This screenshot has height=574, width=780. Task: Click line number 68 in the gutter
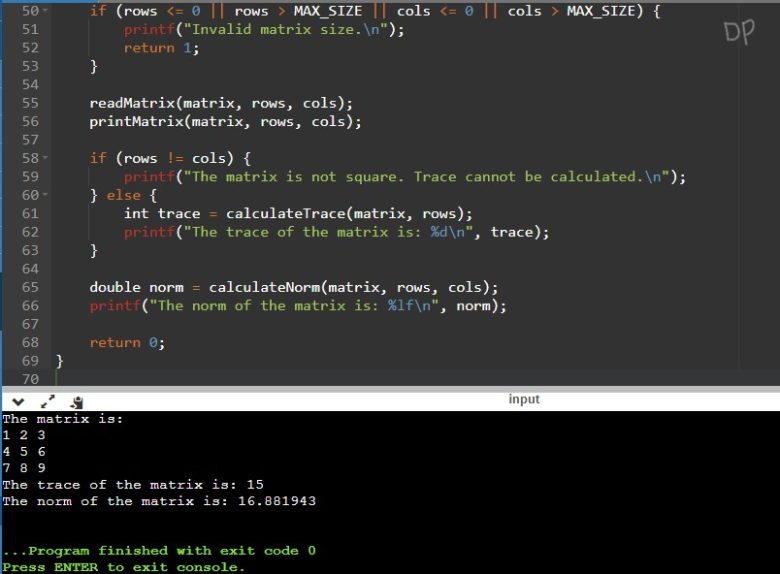point(30,342)
